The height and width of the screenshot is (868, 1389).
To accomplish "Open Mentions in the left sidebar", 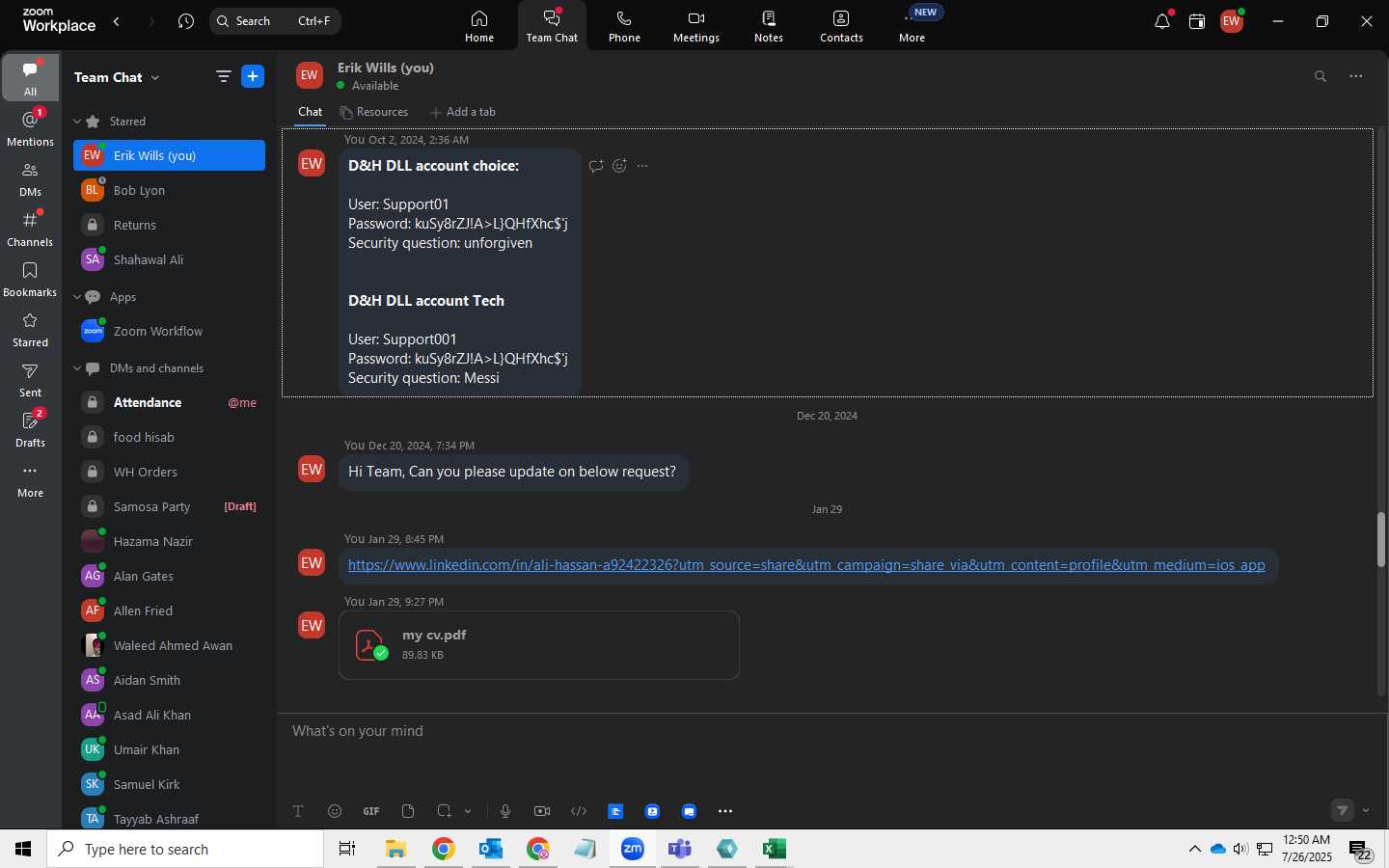I will tap(30, 127).
